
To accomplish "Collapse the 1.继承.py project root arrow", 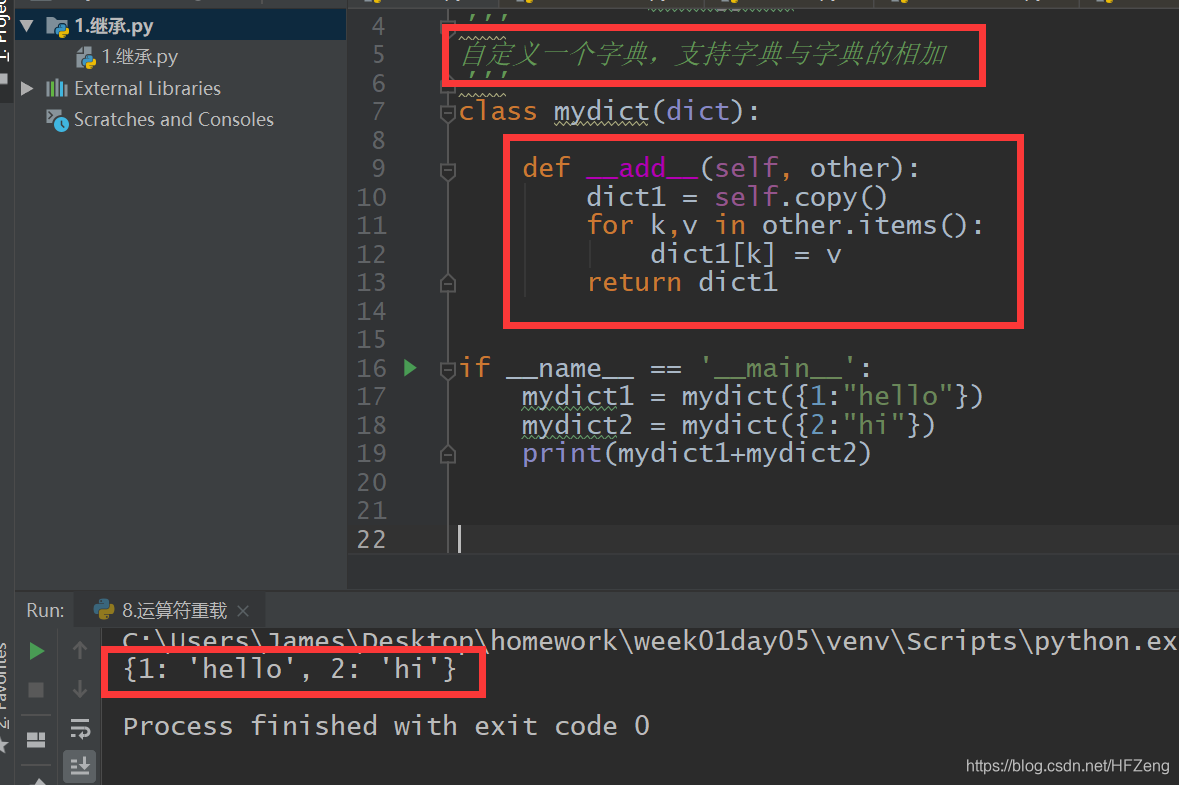I will pyautogui.click(x=27, y=26).
